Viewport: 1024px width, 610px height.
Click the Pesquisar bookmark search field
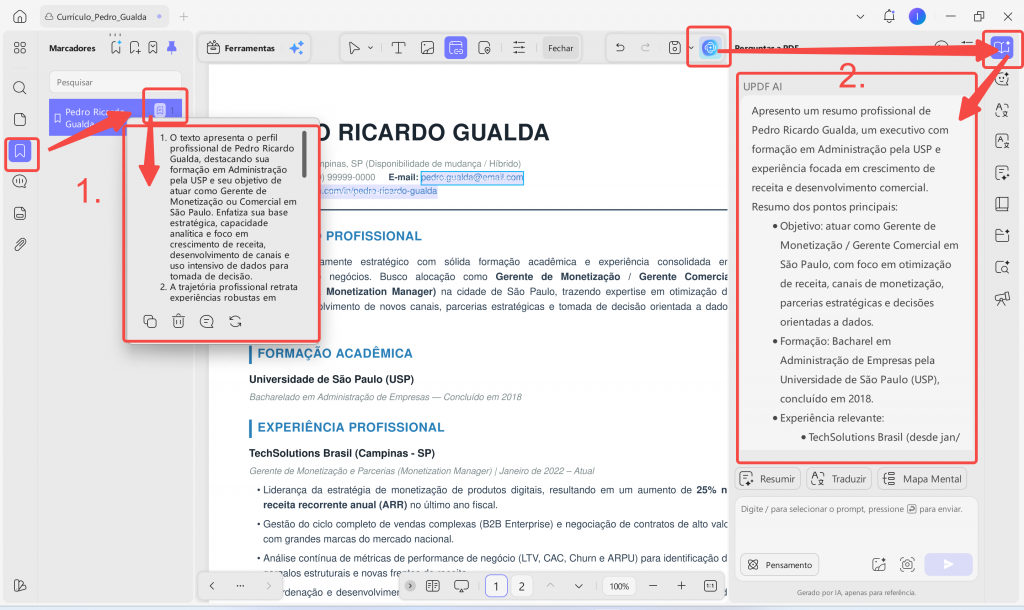tap(115, 82)
